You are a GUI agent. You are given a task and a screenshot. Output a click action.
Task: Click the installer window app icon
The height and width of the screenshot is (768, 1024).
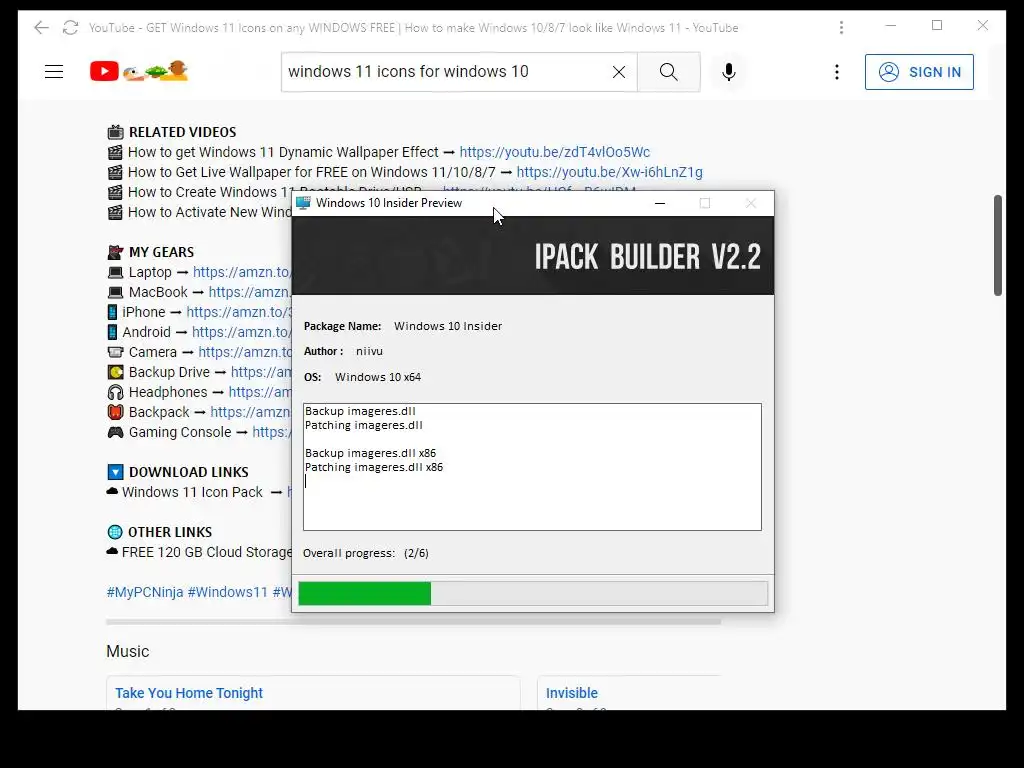click(303, 203)
